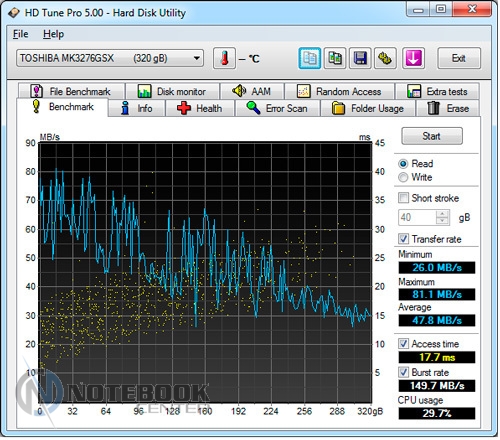The image size is (500, 440).
Task: Click the magenta down-arrow minimize-to-tray icon
Action: click(x=413, y=58)
